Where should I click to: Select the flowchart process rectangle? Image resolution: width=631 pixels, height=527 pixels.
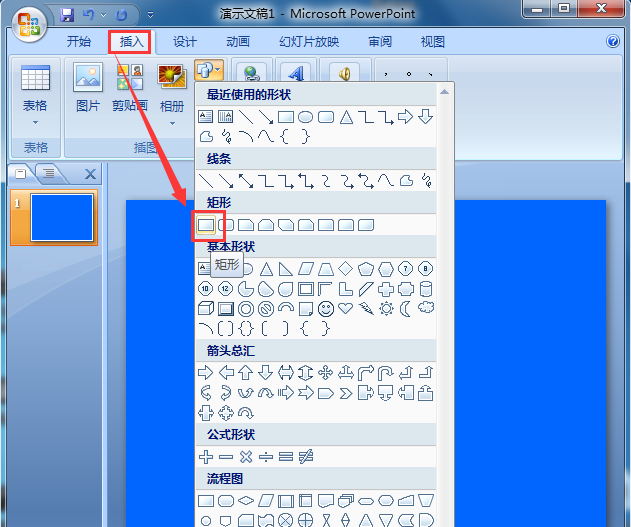point(206,501)
